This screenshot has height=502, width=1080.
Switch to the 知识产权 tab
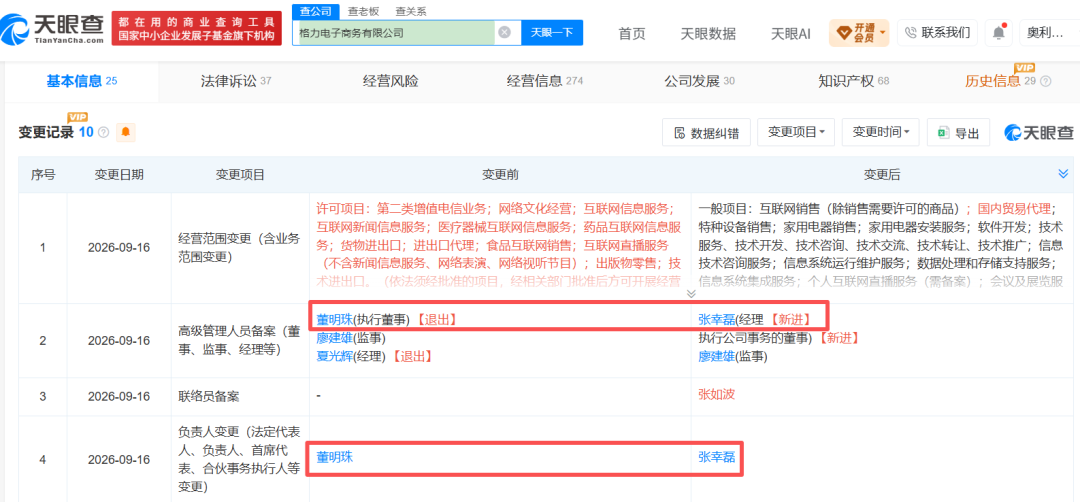(853, 81)
